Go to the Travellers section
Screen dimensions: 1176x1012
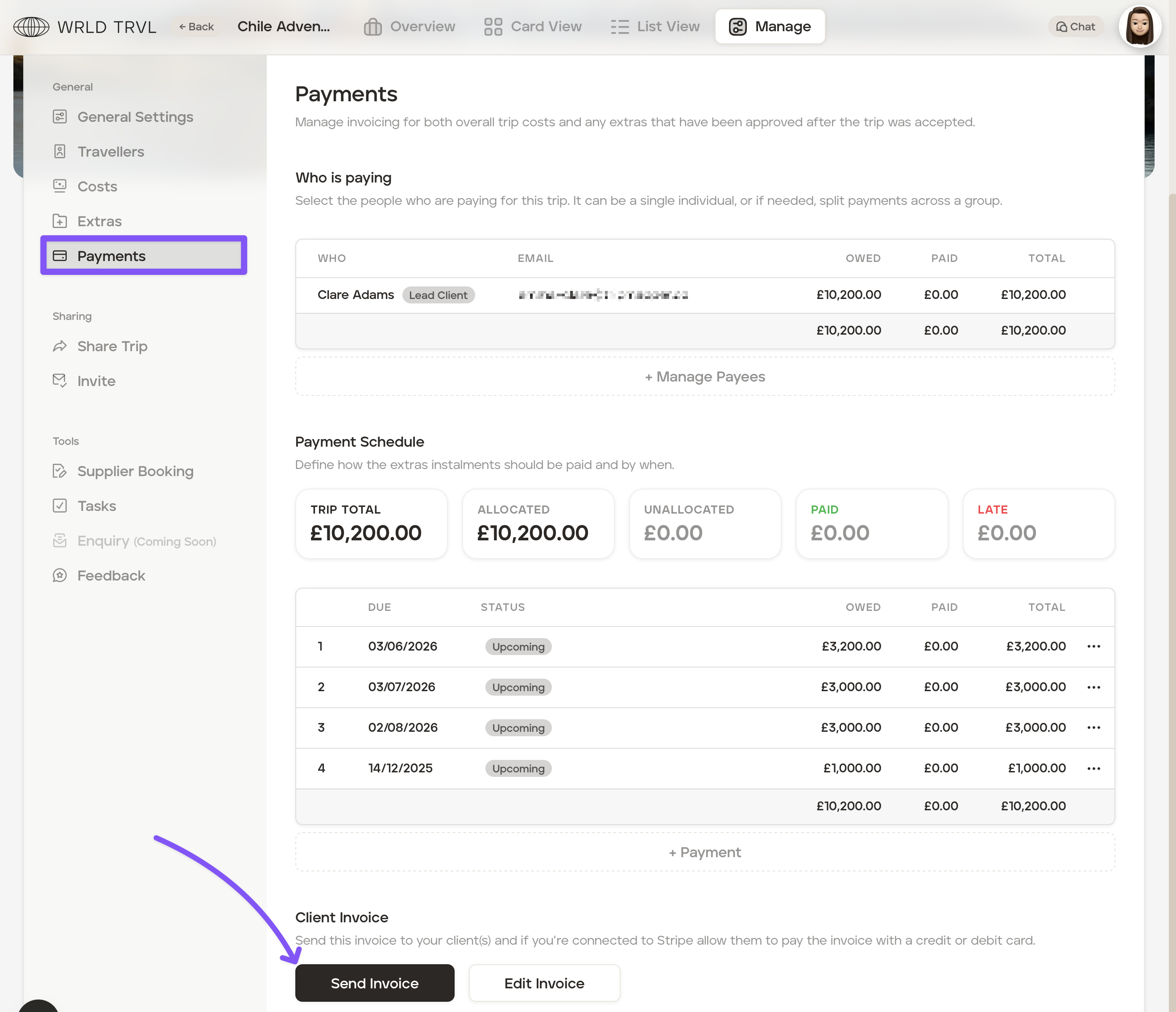(110, 152)
